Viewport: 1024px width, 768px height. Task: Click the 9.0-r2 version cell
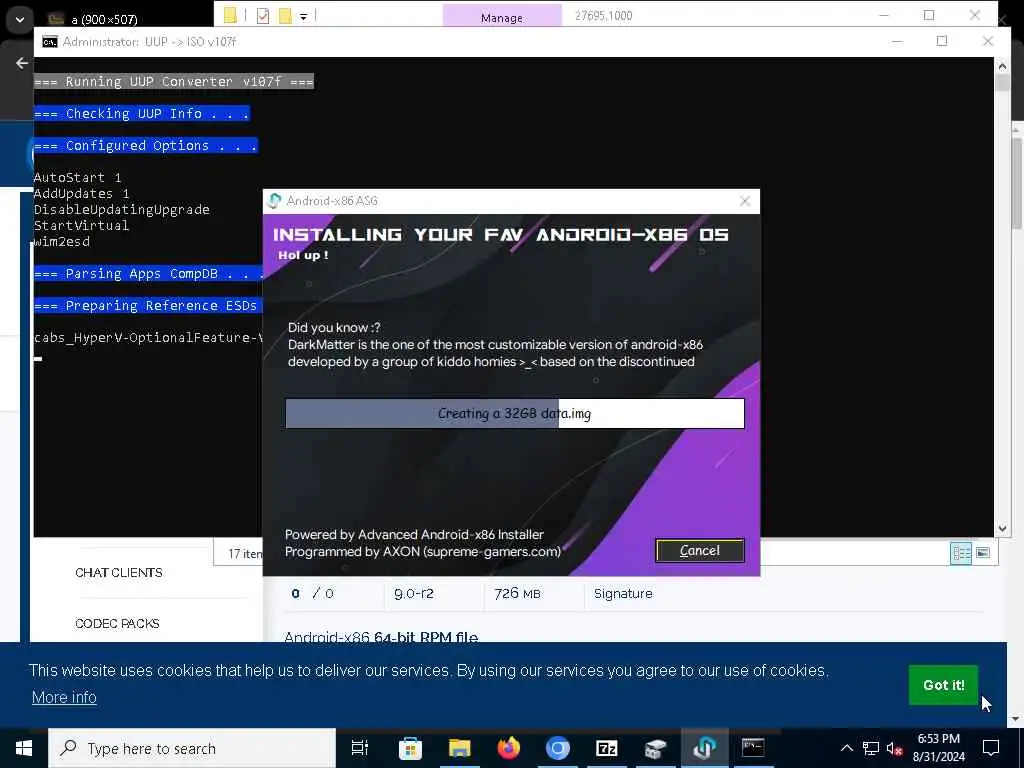[x=413, y=594]
